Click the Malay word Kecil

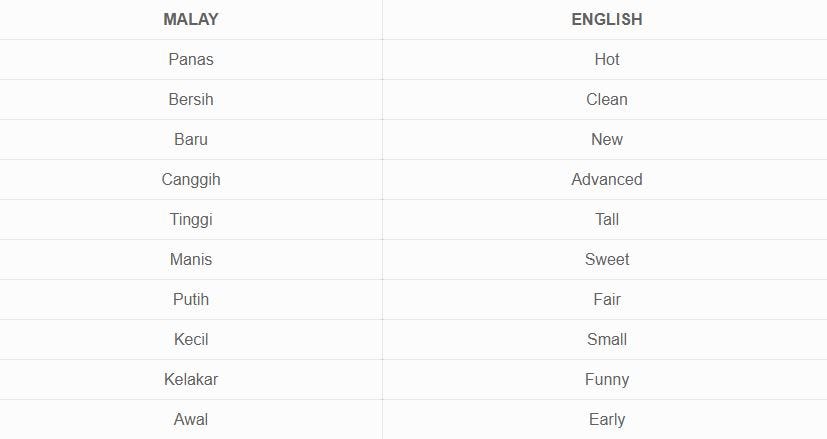pos(191,339)
